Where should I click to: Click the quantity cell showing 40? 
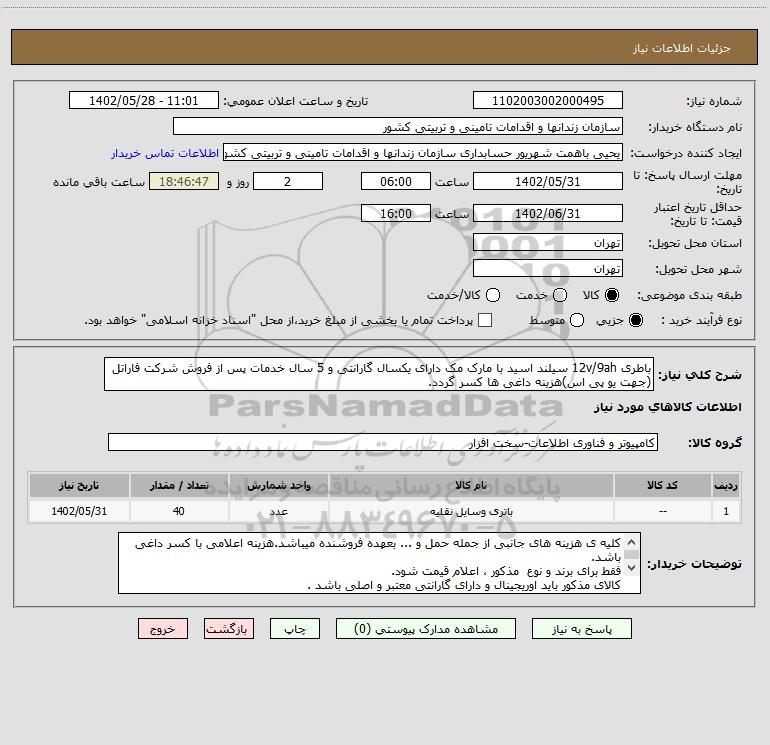(x=179, y=511)
